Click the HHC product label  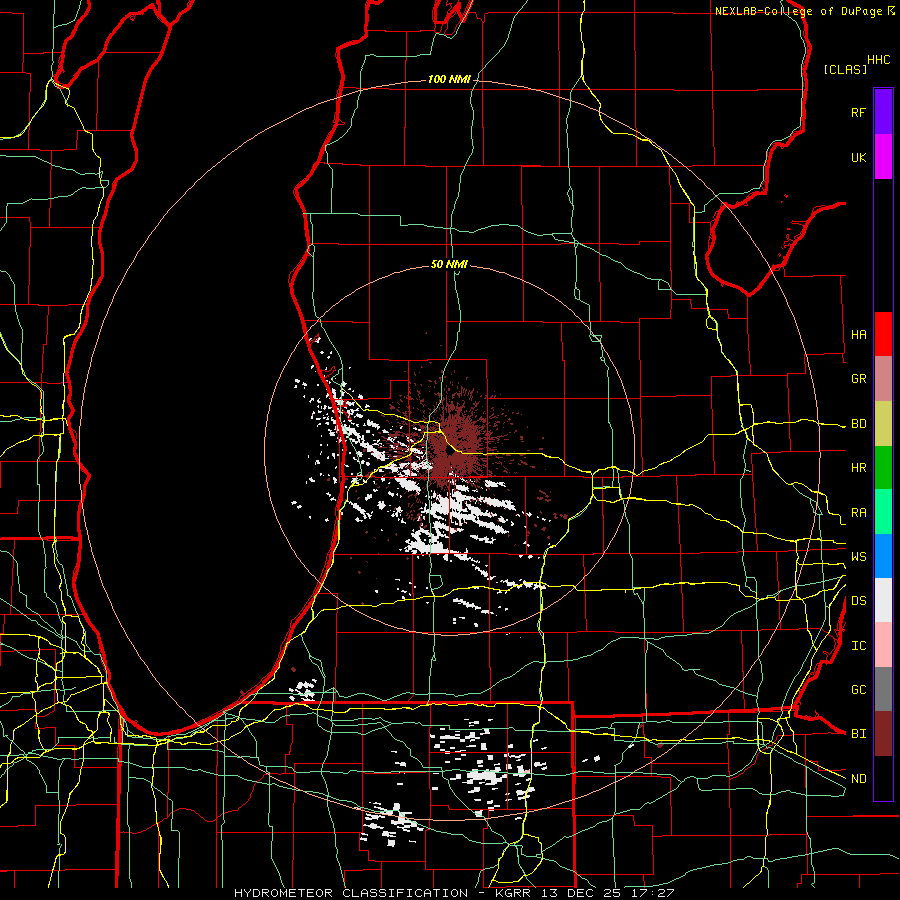pos(879,60)
